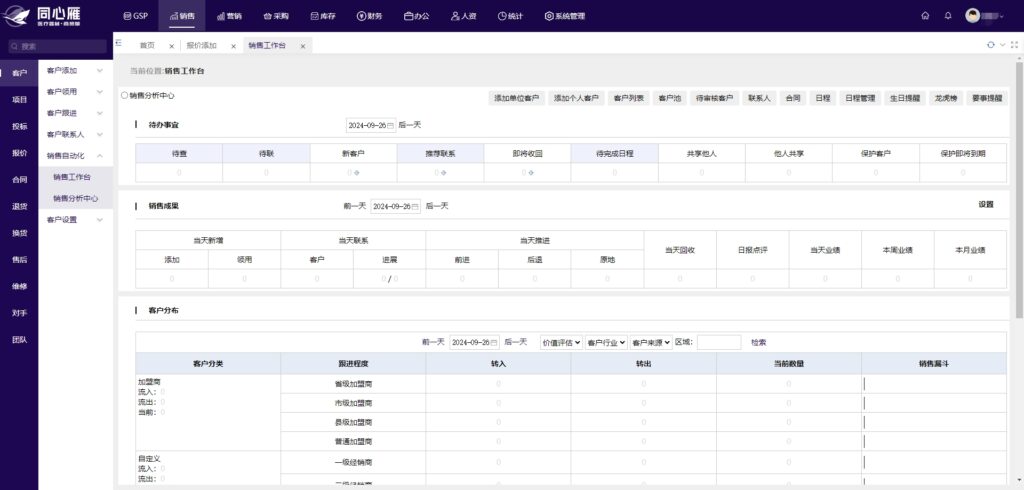Click the refresh icon on tab bar

991,45
